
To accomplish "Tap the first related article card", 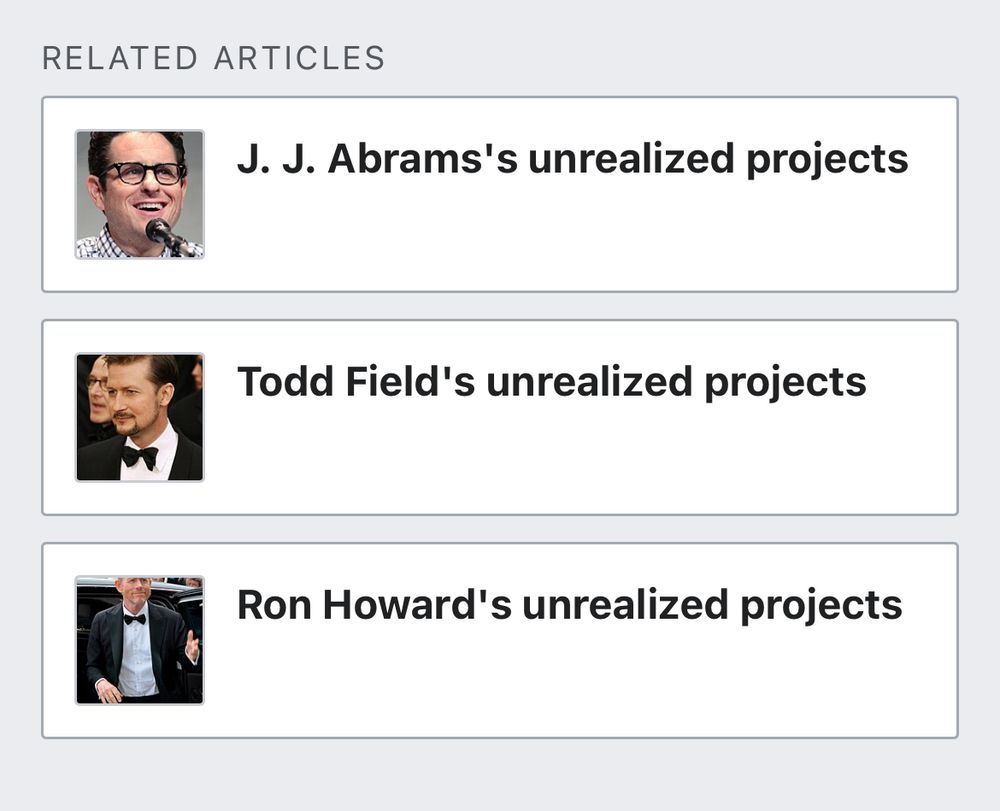I will coord(500,194).
